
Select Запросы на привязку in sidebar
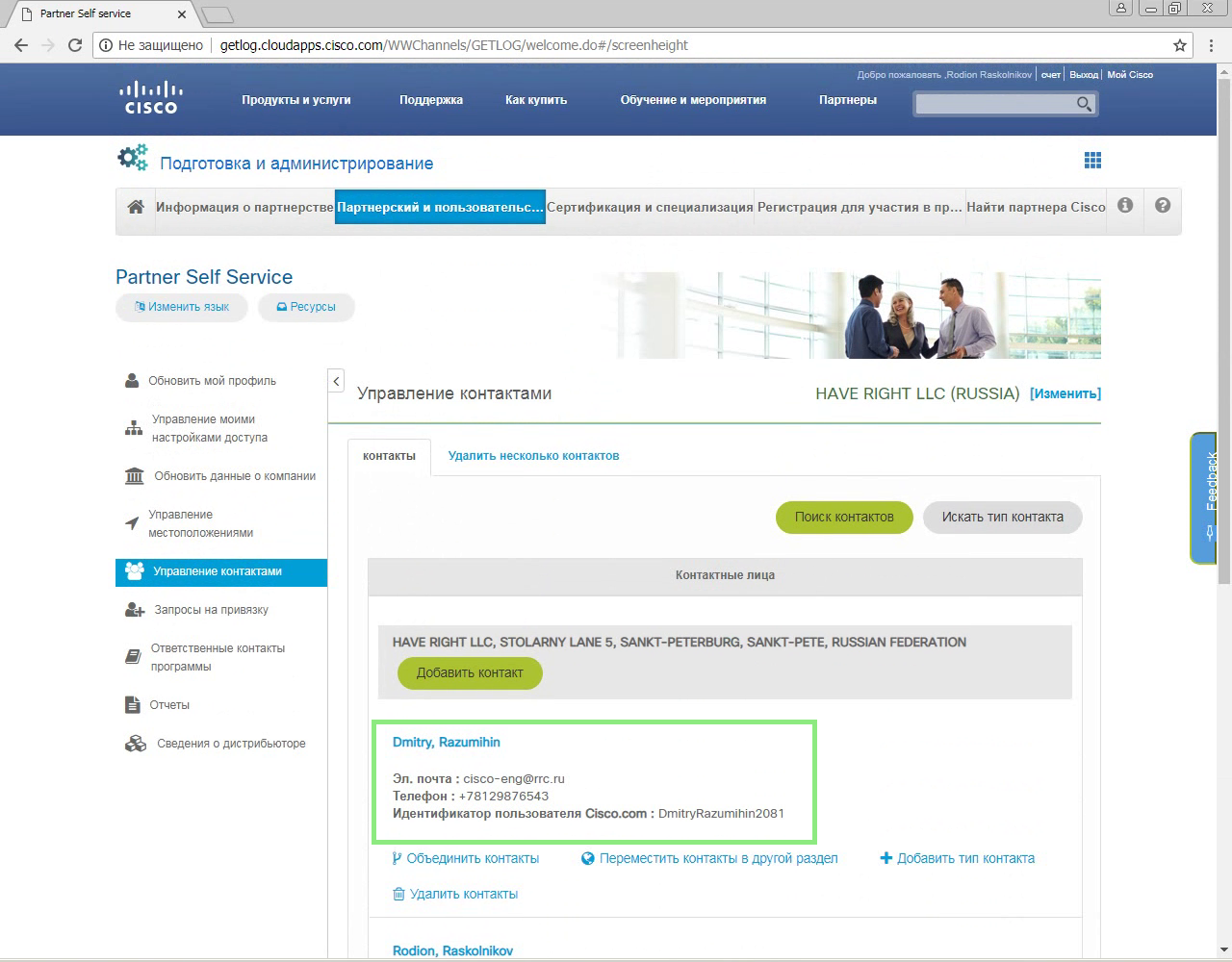212,610
